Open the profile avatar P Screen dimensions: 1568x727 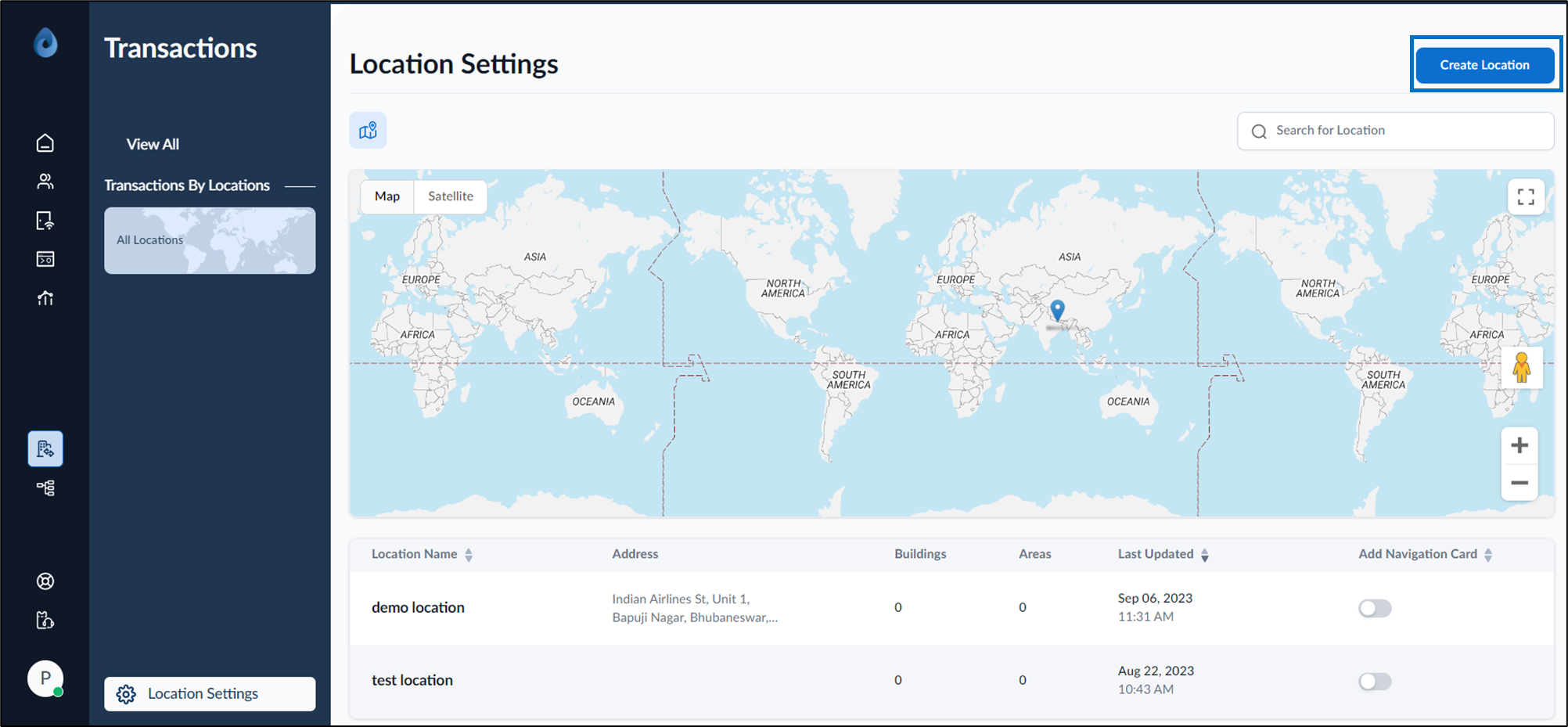click(45, 678)
